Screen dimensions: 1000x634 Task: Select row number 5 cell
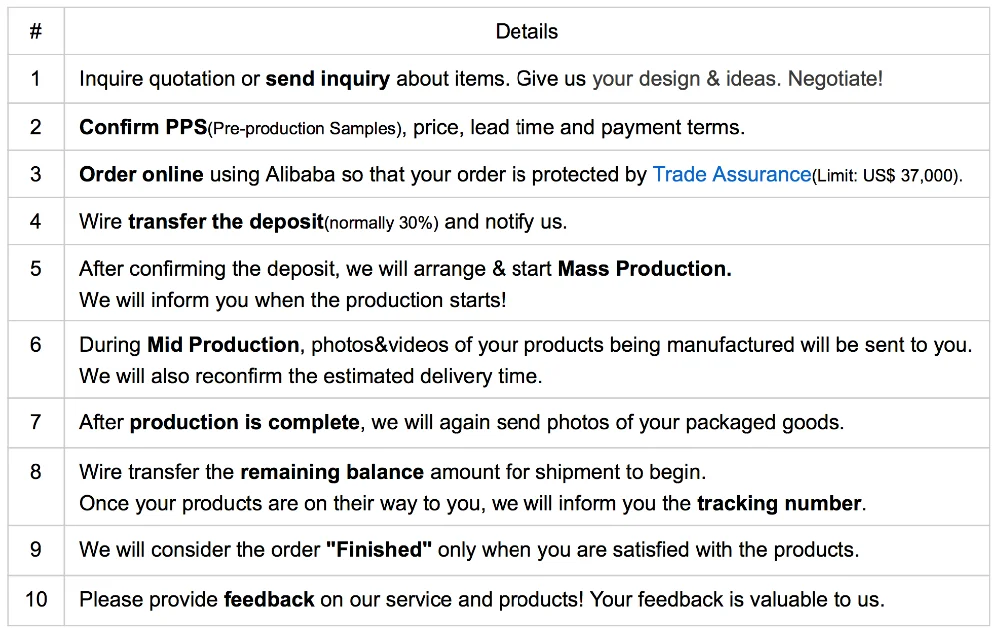coord(36,269)
